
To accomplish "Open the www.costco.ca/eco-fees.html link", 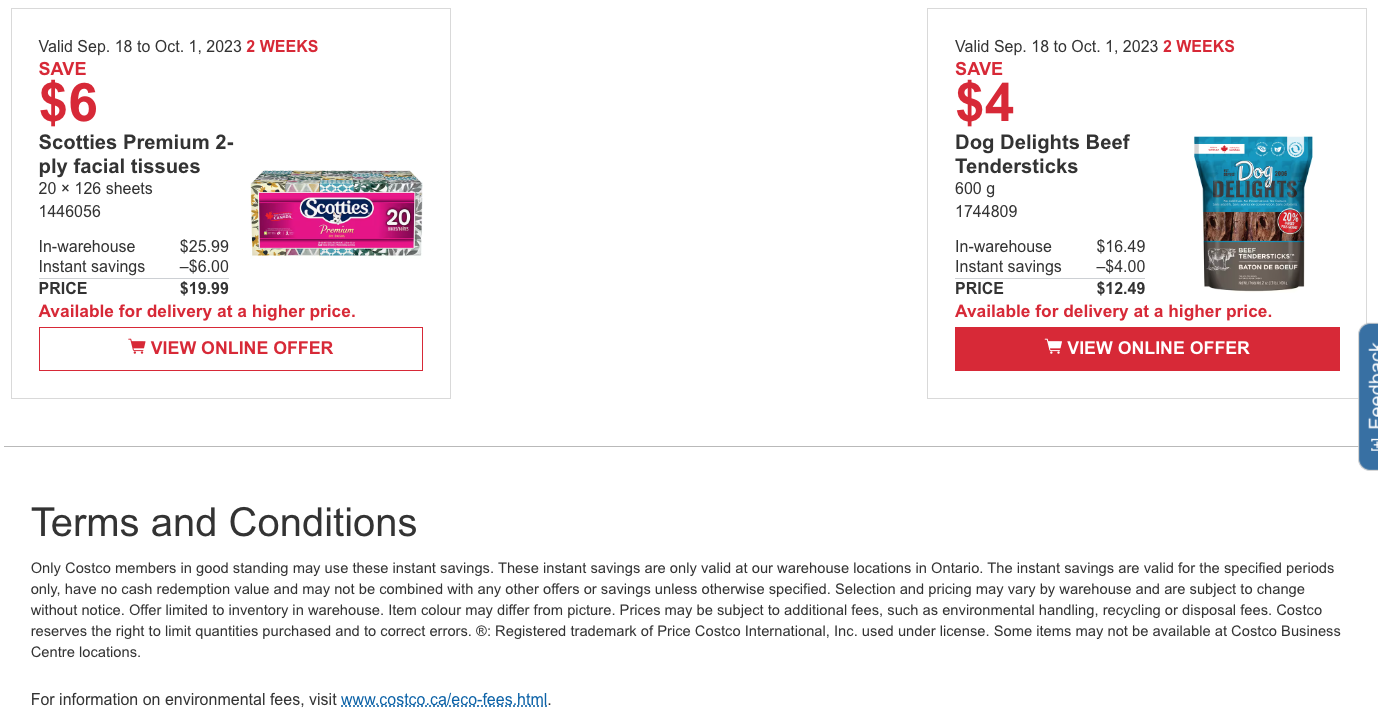I will point(443,699).
